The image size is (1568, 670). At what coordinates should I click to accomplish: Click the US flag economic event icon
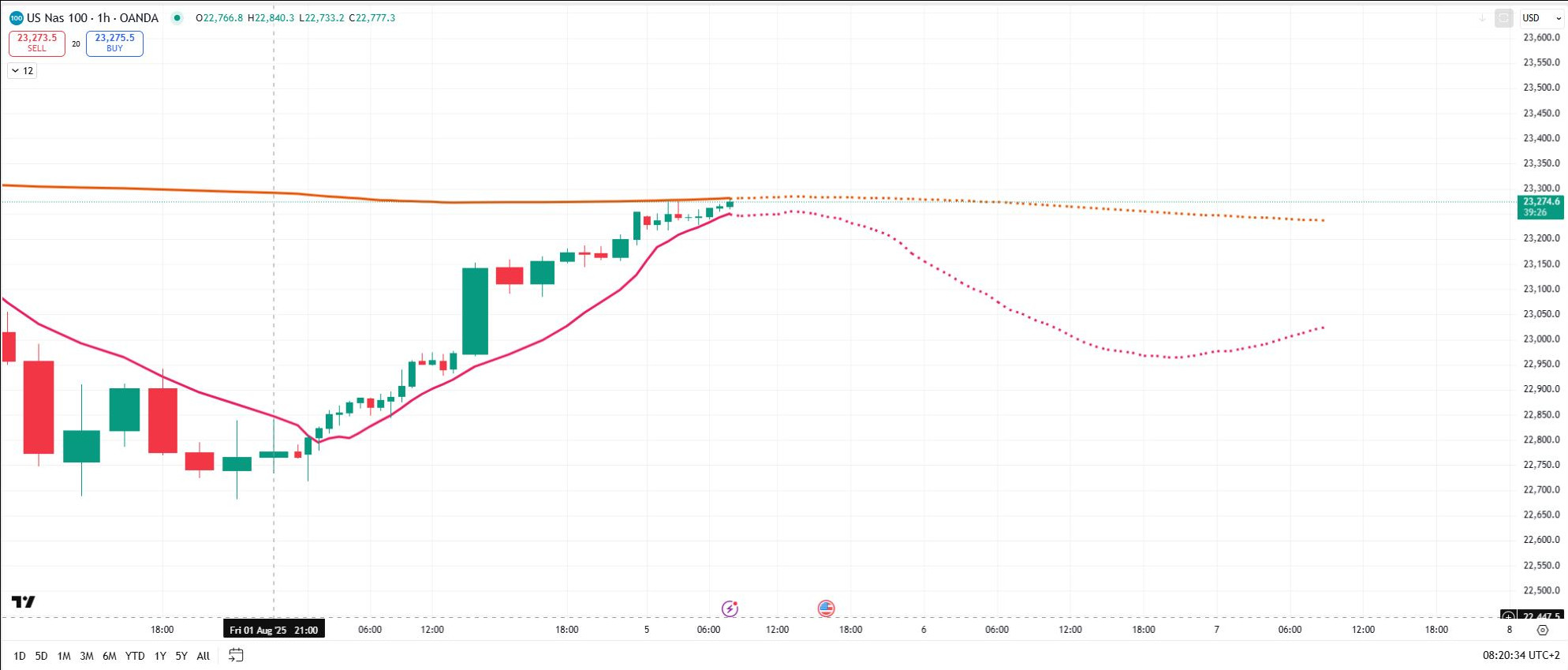coord(826,608)
